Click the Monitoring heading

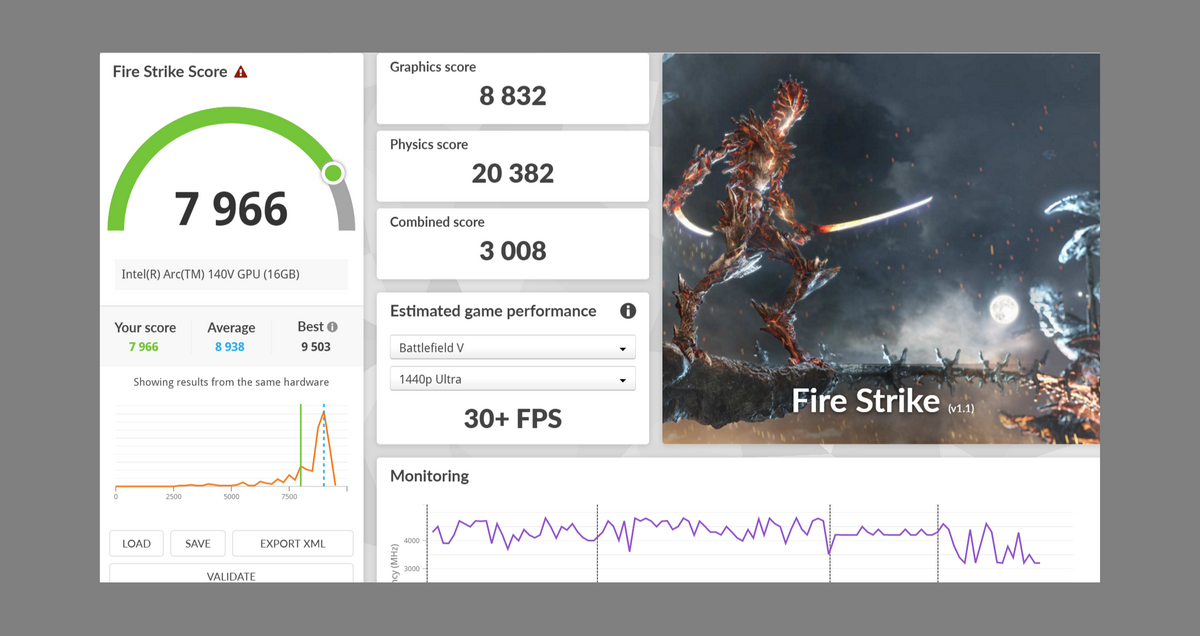pyautogui.click(x=429, y=476)
